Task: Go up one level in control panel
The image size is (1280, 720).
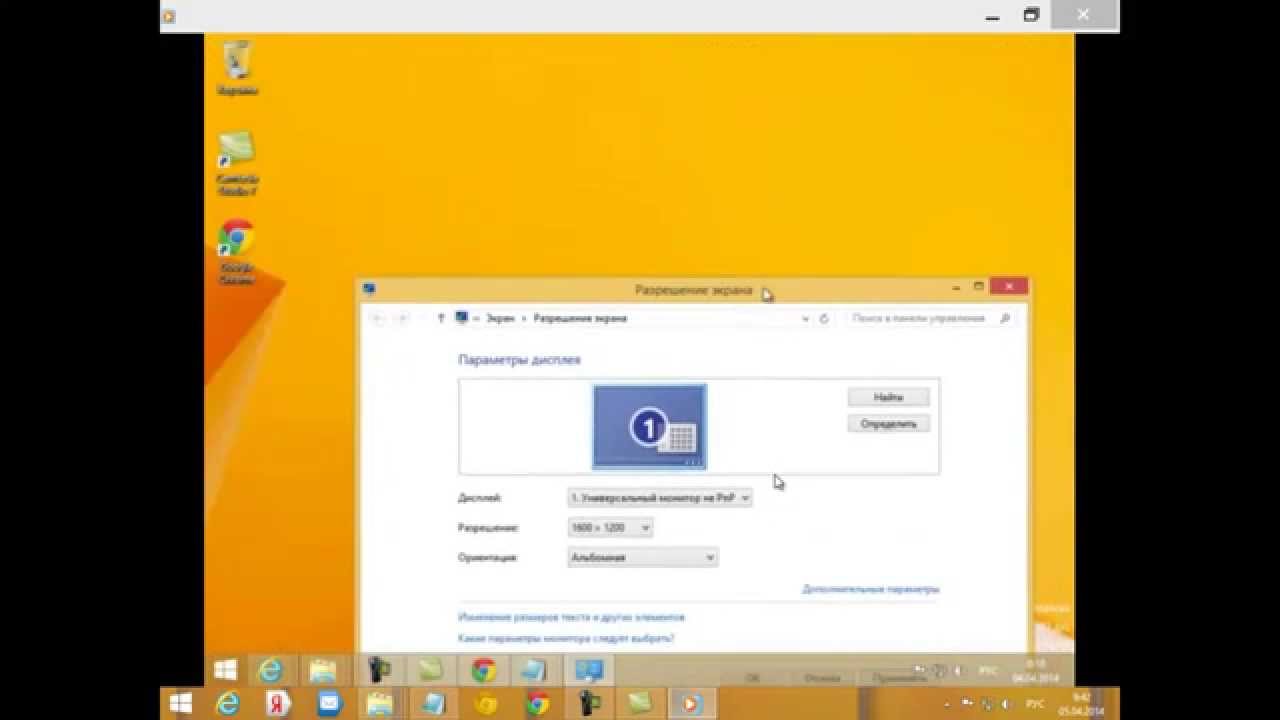Action: 441,318
